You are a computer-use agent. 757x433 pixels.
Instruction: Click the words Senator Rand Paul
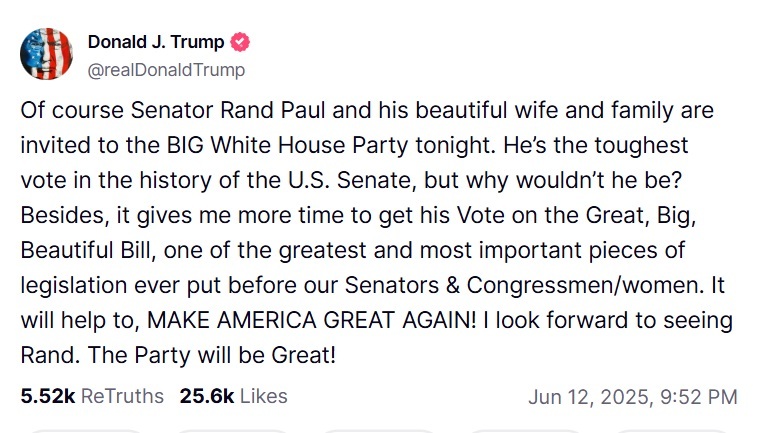(x=228, y=110)
